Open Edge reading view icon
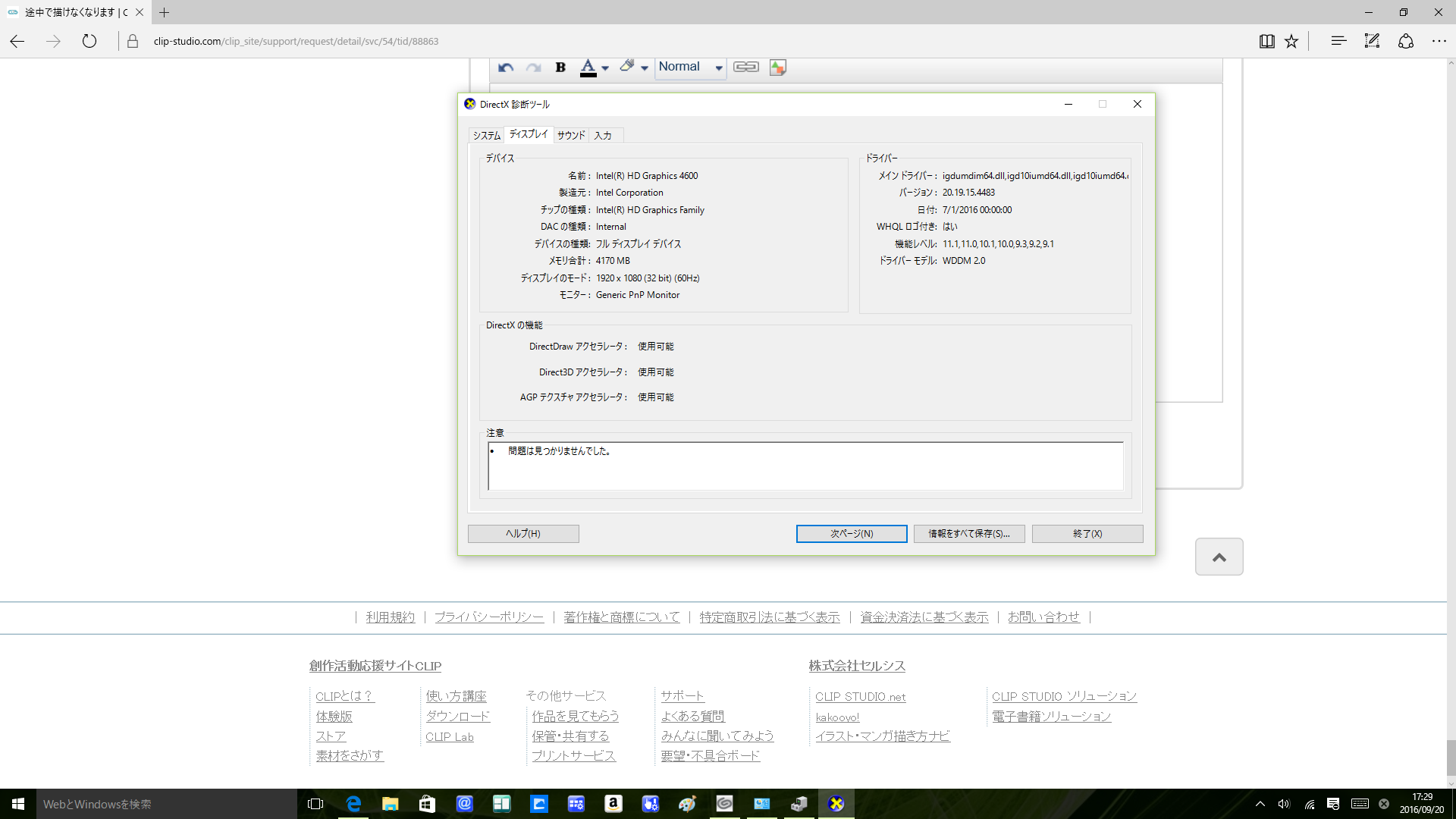Image resolution: width=1456 pixels, height=819 pixels. [1266, 42]
